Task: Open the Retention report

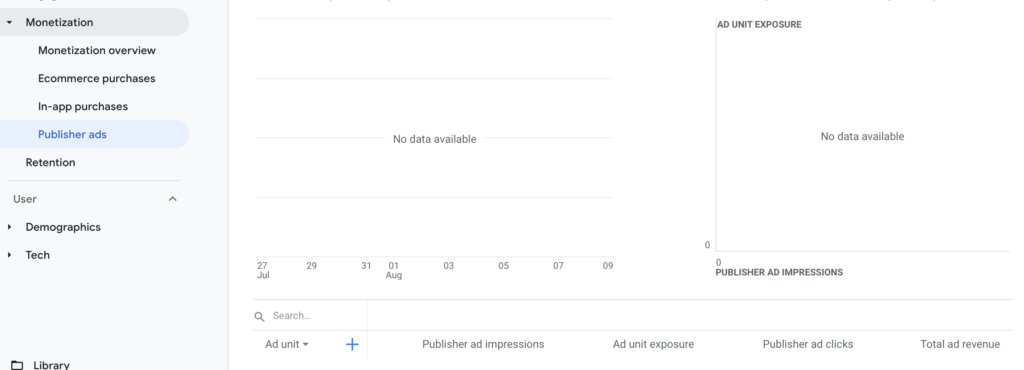Action: coord(50,162)
